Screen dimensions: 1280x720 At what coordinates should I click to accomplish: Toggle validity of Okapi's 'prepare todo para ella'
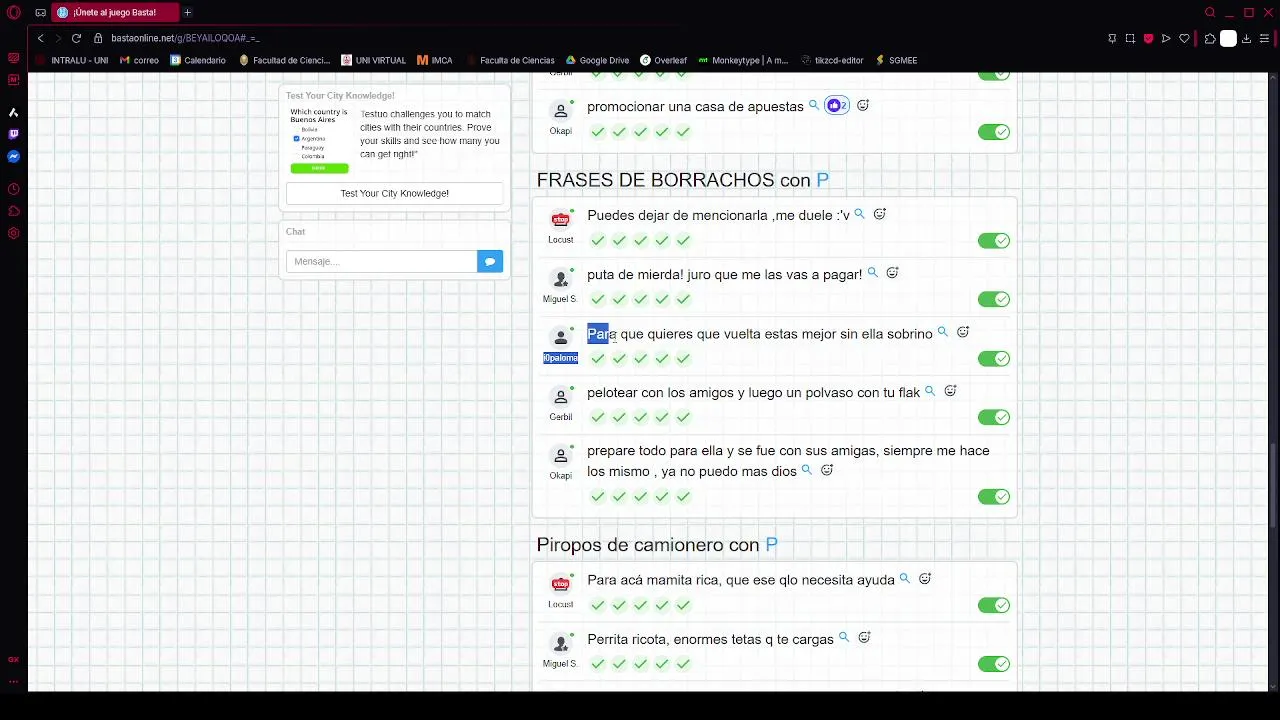[994, 497]
